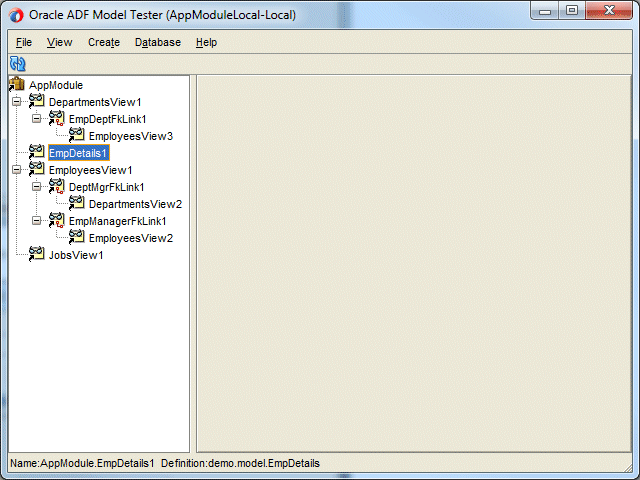The height and width of the screenshot is (480, 640).
Task: Click the DeptMgrFkLink1 view link icon
Action: pyautogui.click(x=56, y=186)
